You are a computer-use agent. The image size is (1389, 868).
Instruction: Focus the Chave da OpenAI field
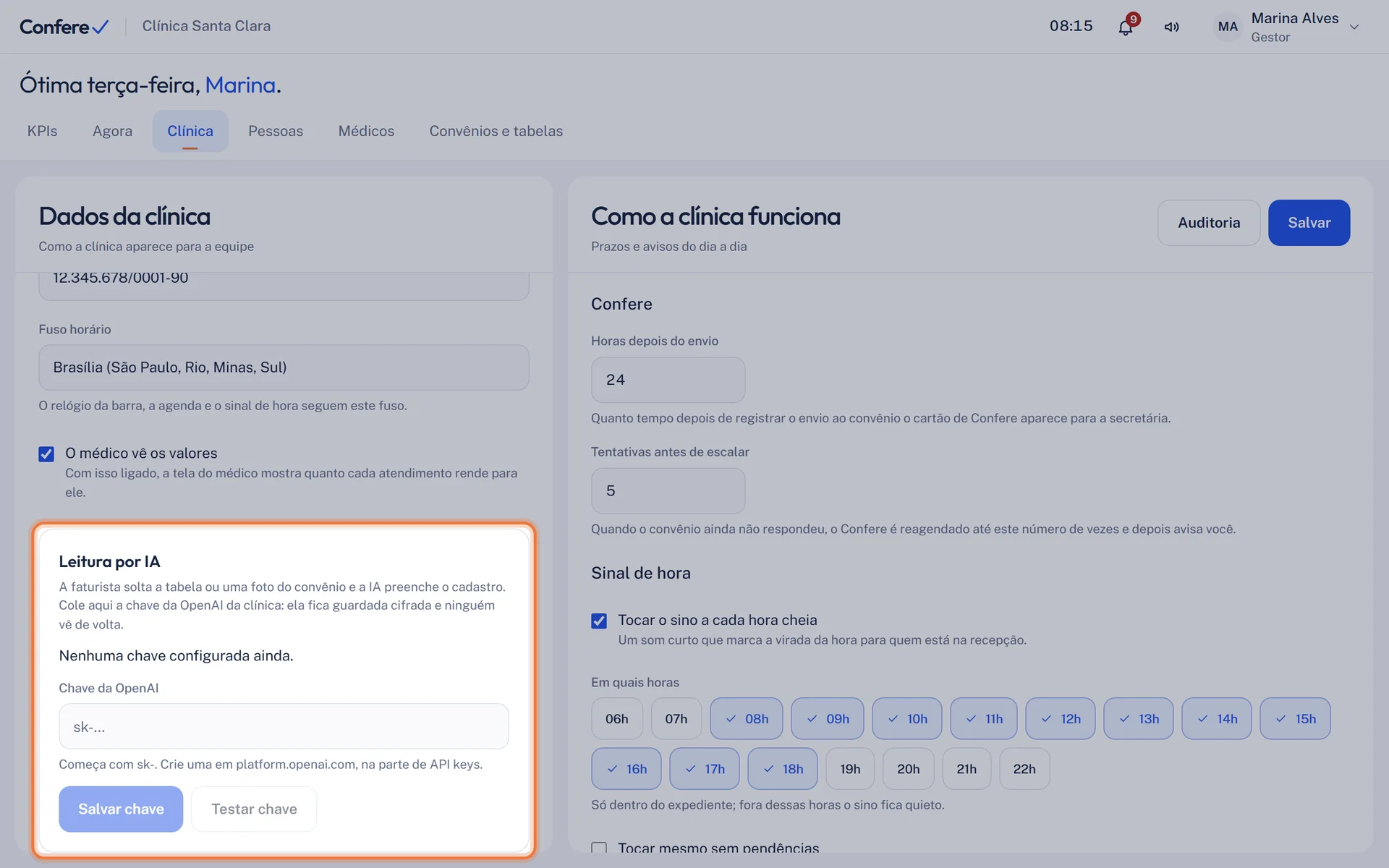[x=284, y=726]
